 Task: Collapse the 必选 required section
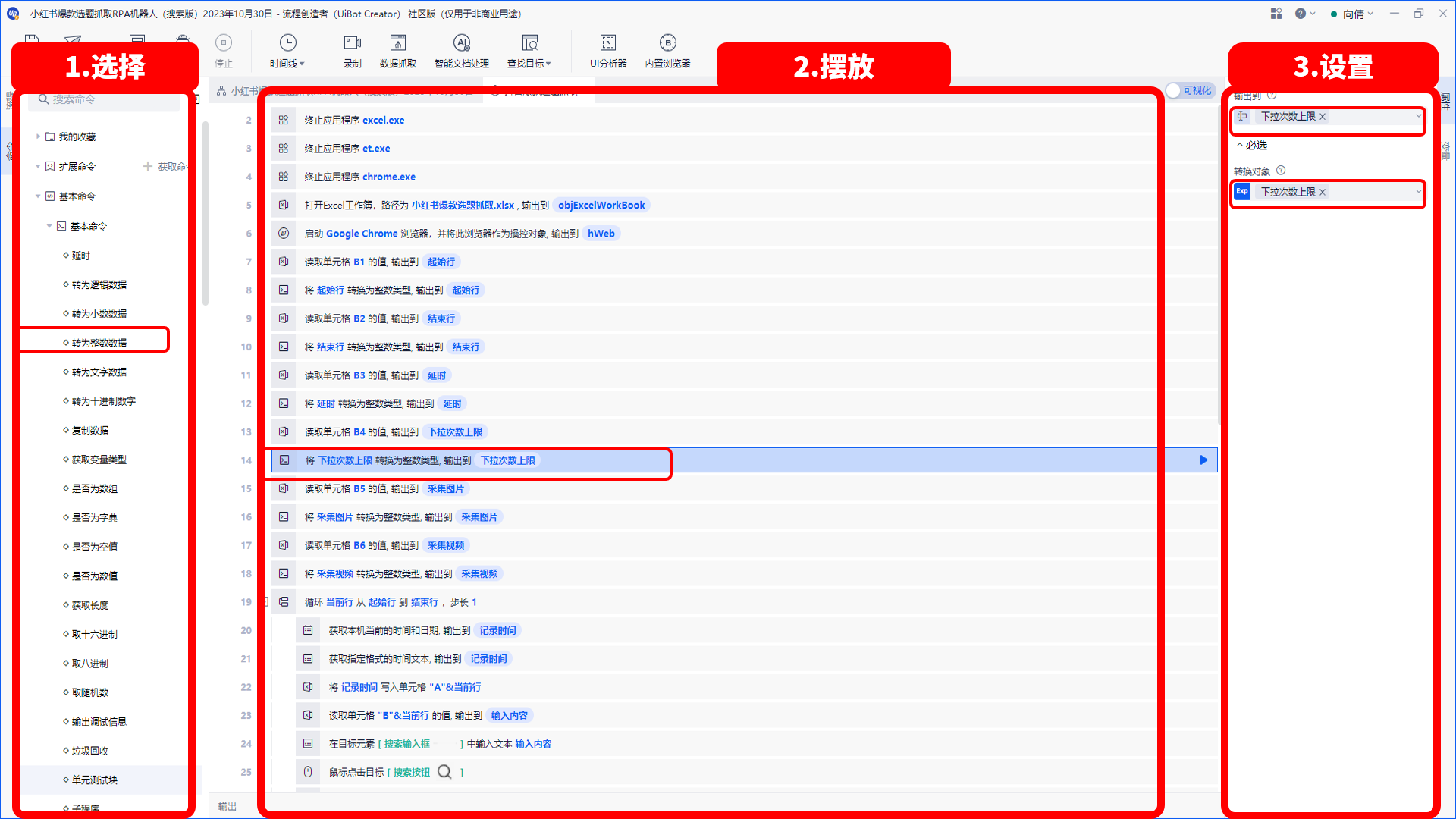click(1251, 146)
